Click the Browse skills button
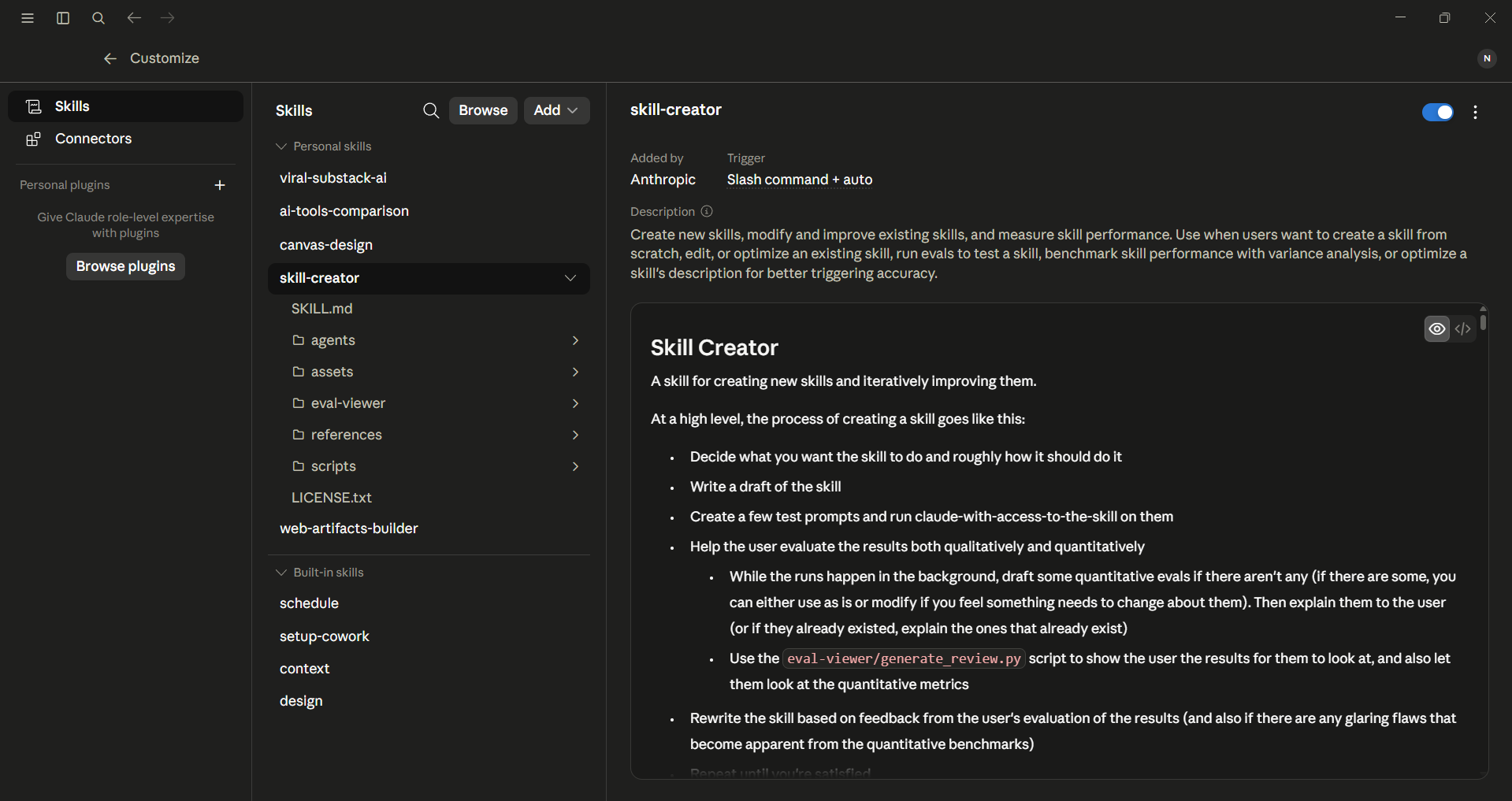This screenshot has width=1512, height=801. [x=483, y=110]
